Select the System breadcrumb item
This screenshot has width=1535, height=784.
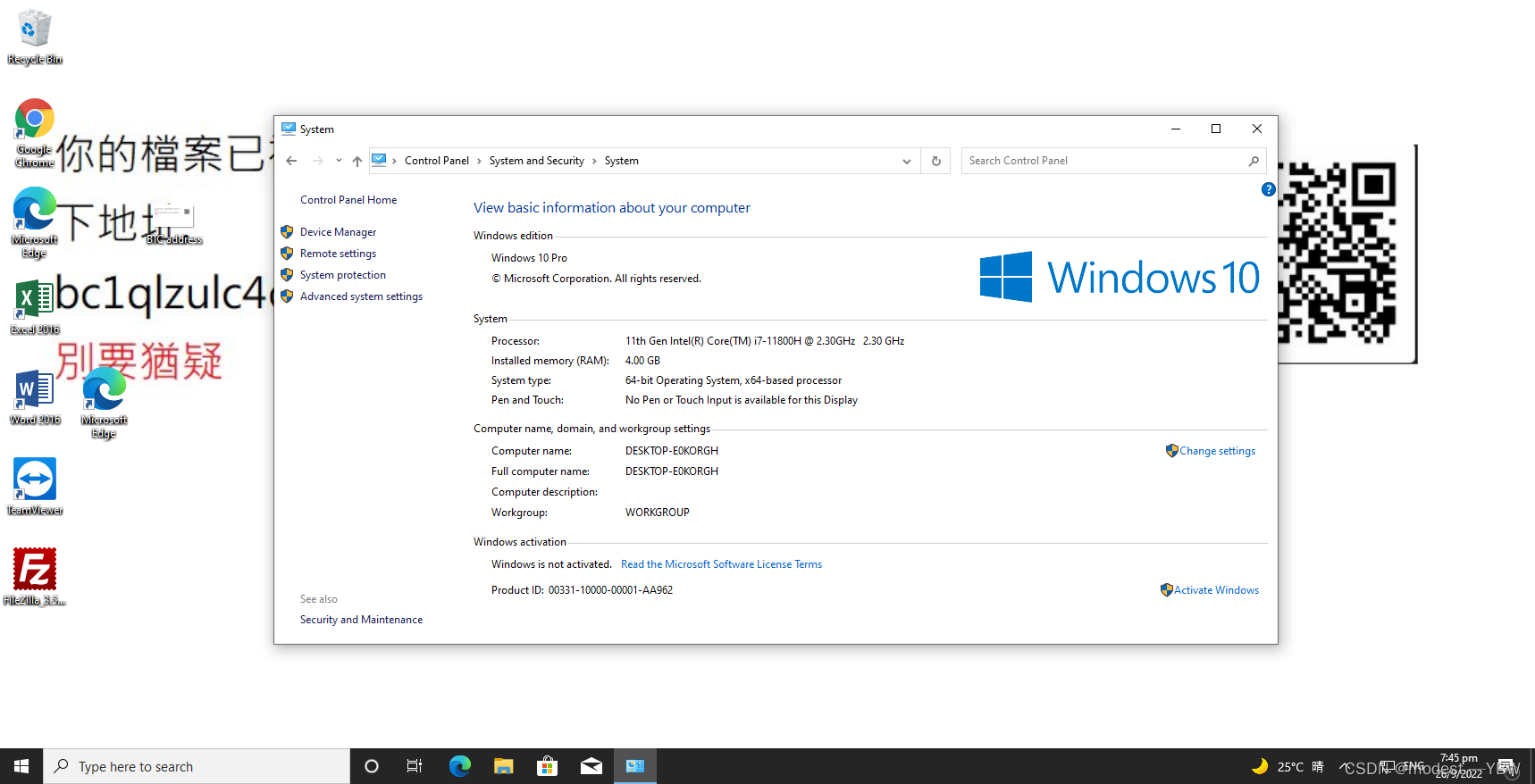coord(622,161)
